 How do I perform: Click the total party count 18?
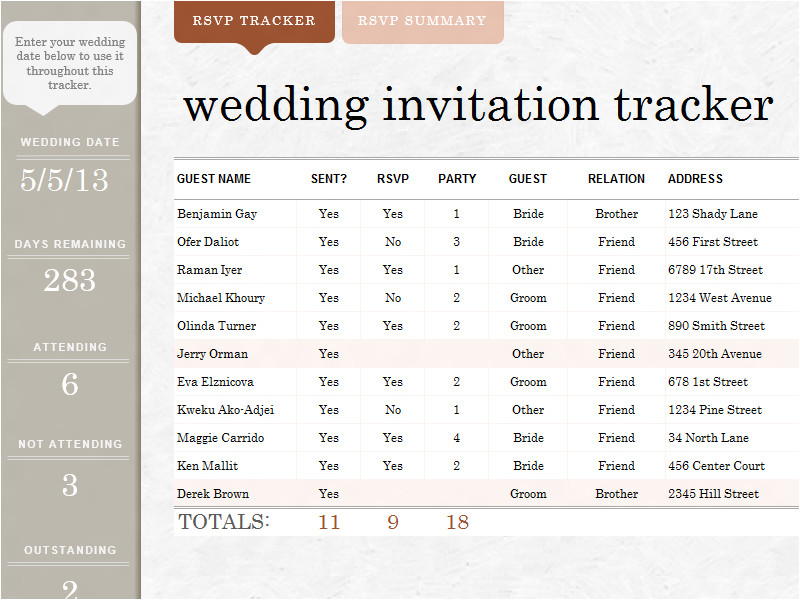pos(457,522)
